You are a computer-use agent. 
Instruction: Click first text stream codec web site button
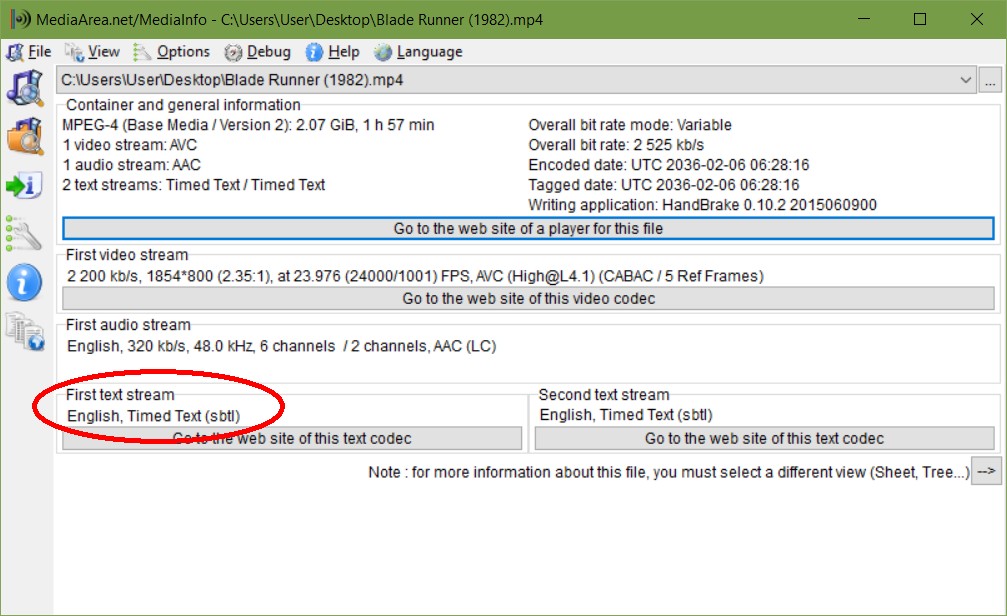[292, 439]
